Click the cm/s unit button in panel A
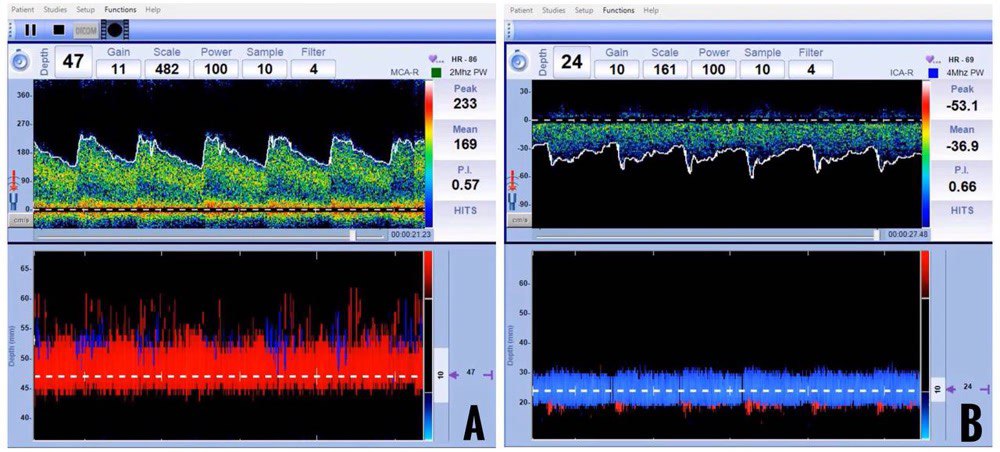The width and height of the screenshot is (1000, 452). [19, 220]
